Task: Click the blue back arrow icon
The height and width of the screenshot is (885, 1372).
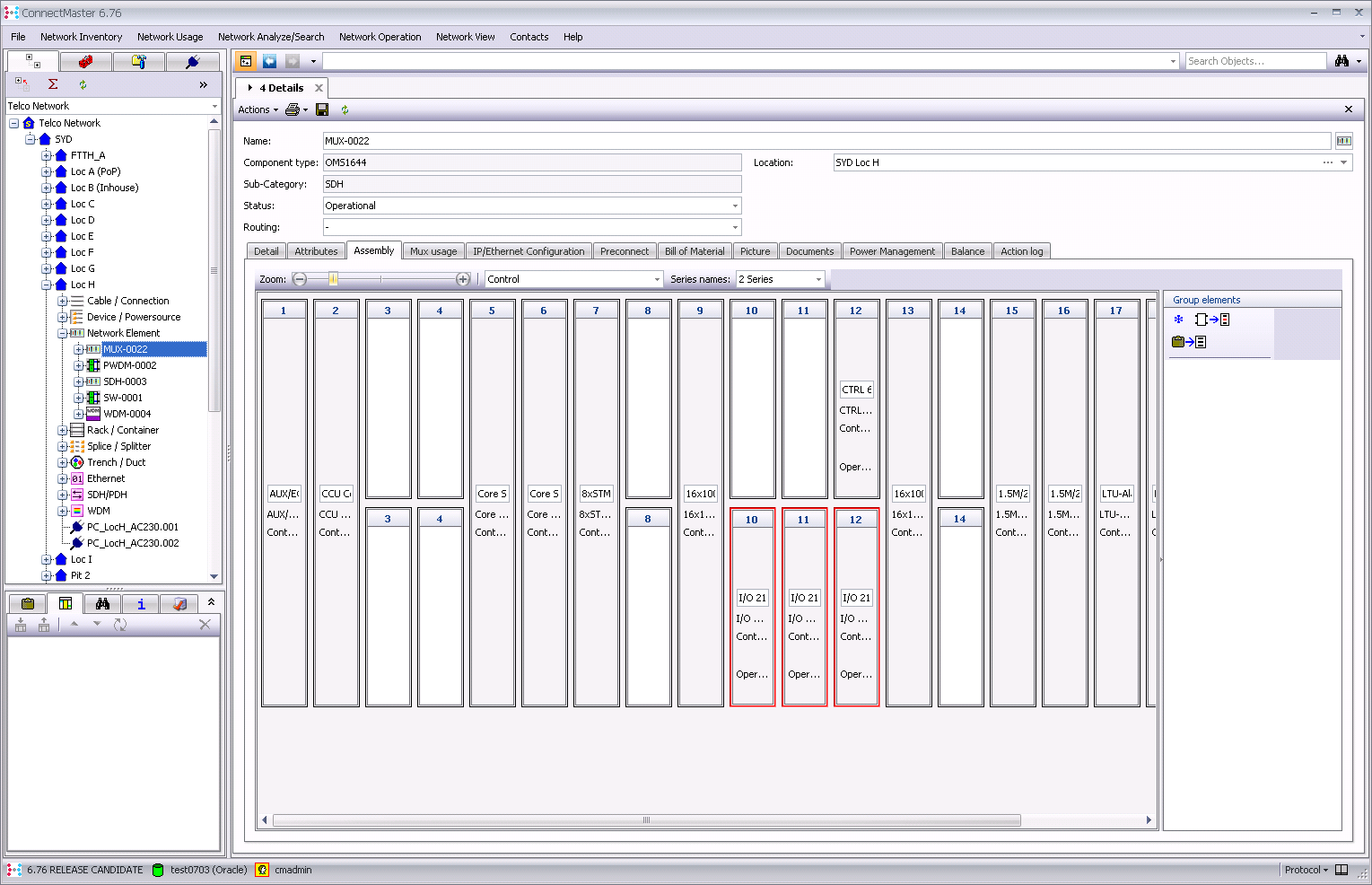Action: click(269, 61)
